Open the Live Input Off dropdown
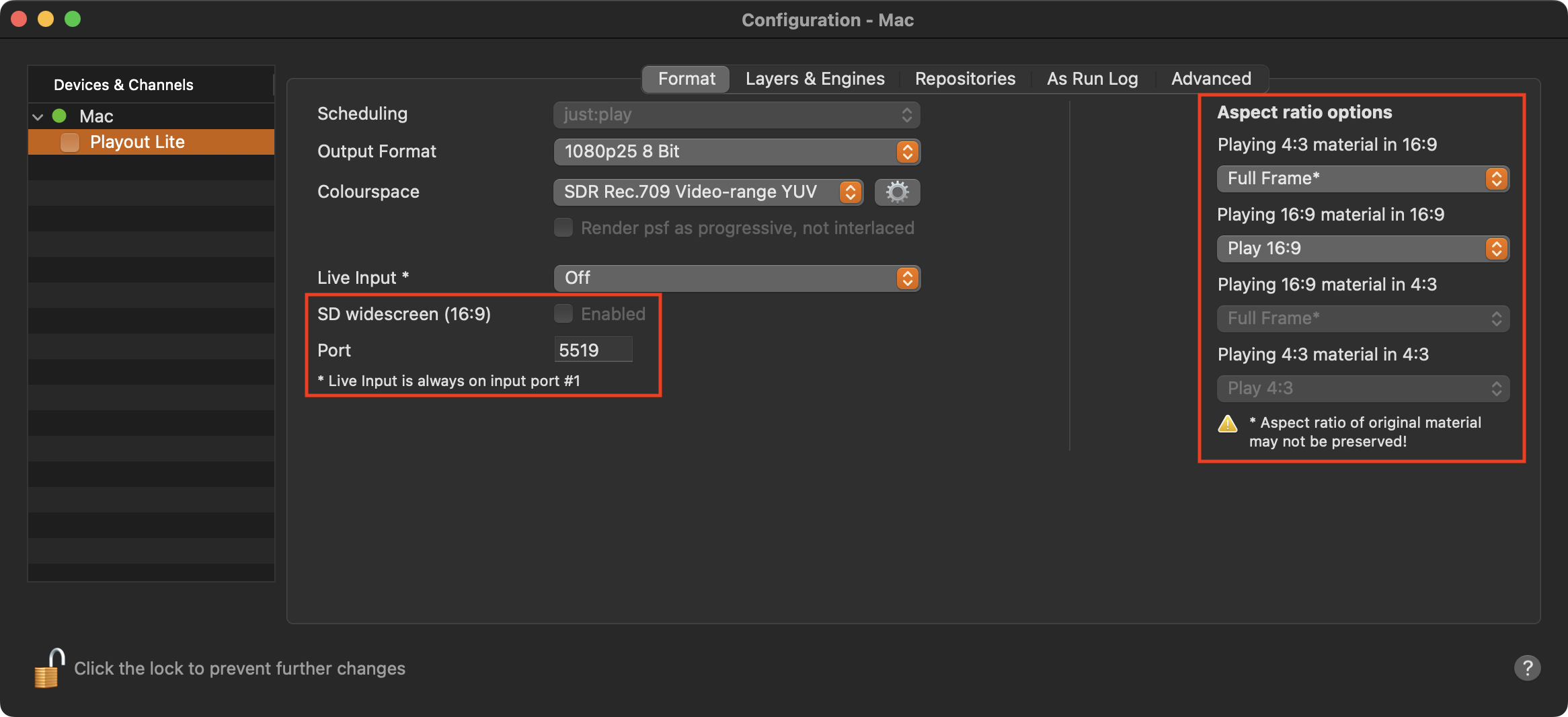Screen dimensions: 1568x717 [737, 278]
